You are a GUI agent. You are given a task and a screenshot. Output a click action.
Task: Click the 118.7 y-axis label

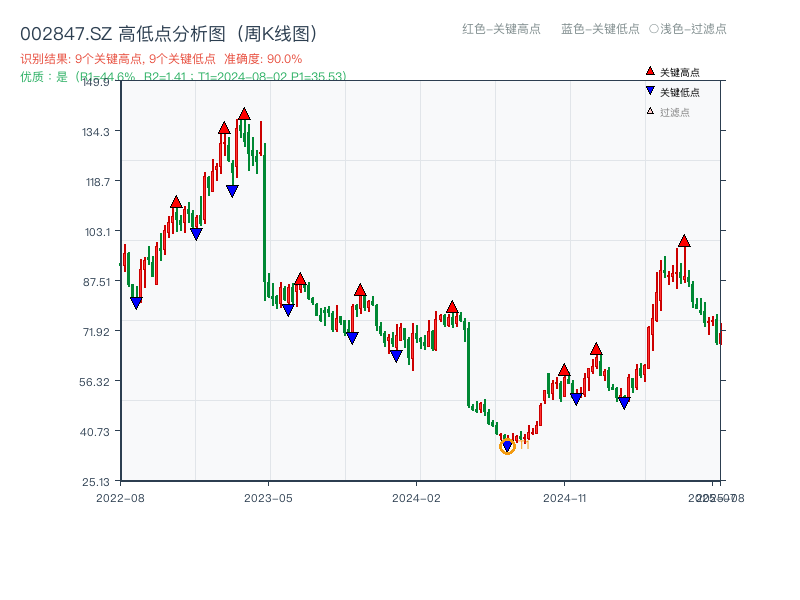coord(97,182)
